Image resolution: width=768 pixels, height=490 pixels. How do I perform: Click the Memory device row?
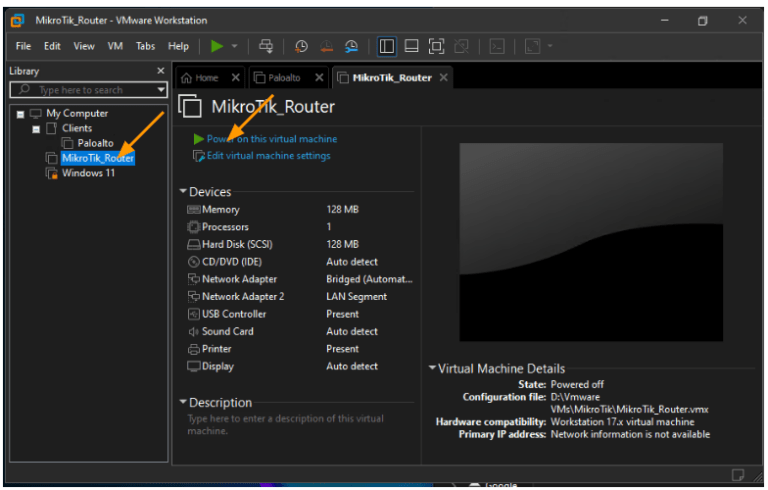pyautogui.click(x=299, y=210)
